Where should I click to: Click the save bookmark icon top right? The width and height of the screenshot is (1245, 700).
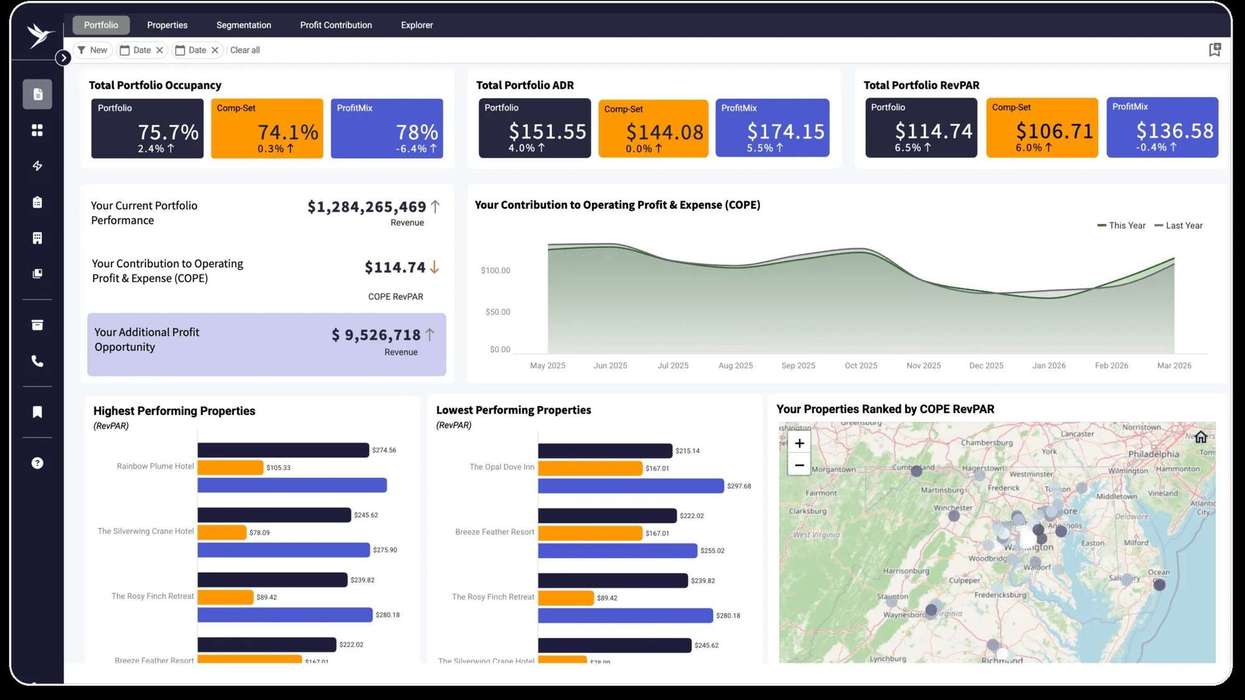point(1215,50)
